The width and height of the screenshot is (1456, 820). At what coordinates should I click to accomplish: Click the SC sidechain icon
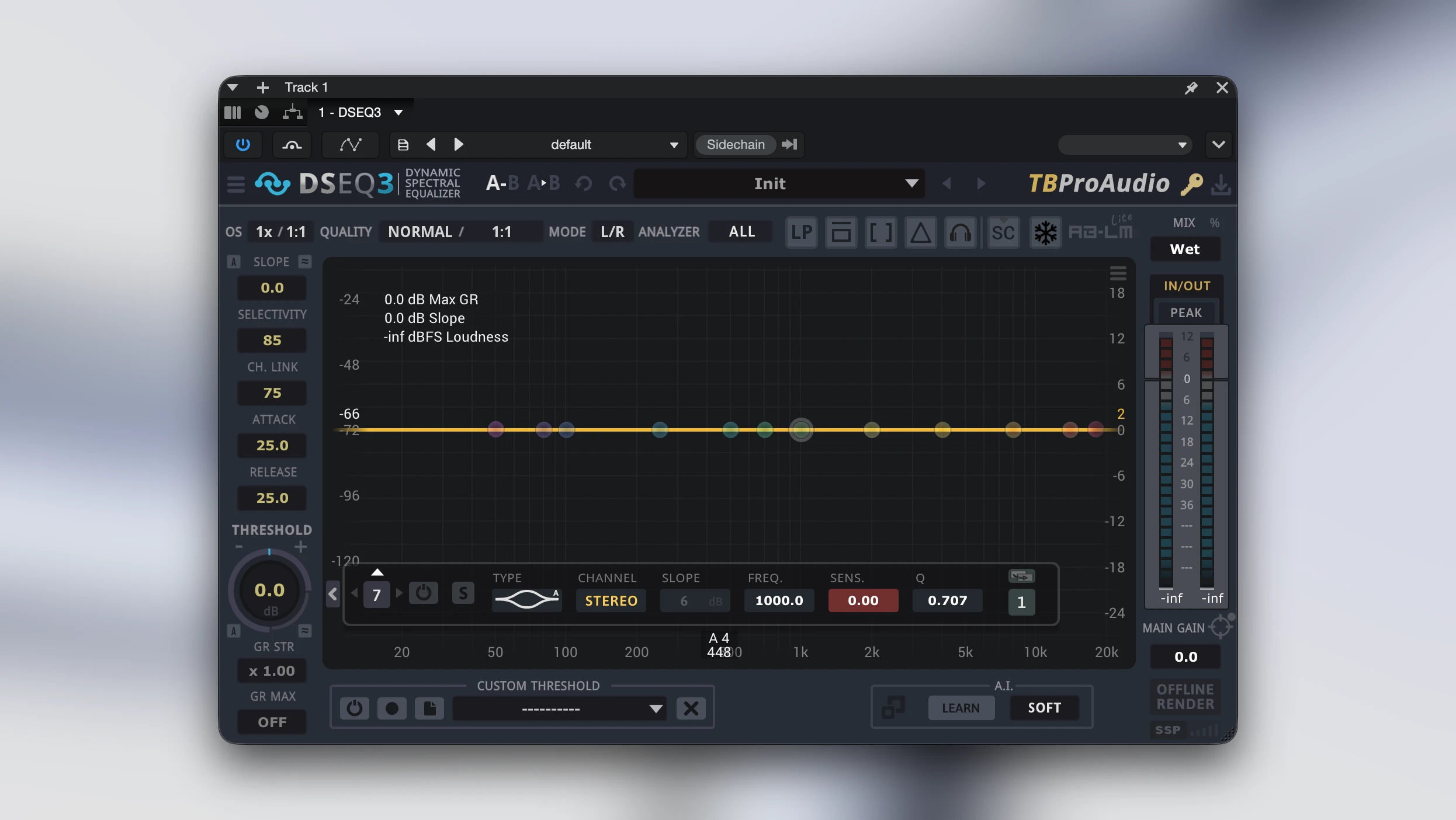1003,232
